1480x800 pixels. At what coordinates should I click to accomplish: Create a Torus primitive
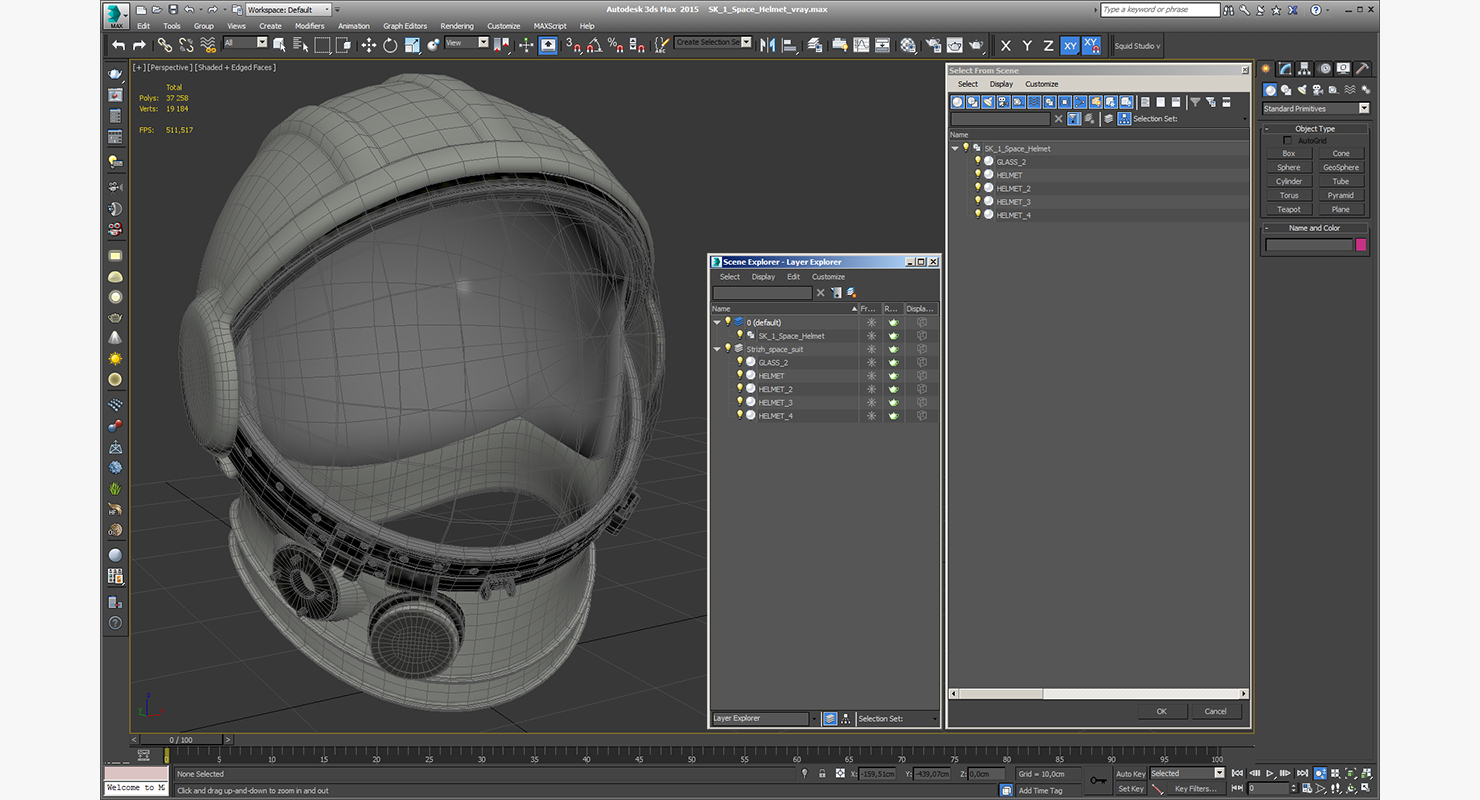(1289, 196)
